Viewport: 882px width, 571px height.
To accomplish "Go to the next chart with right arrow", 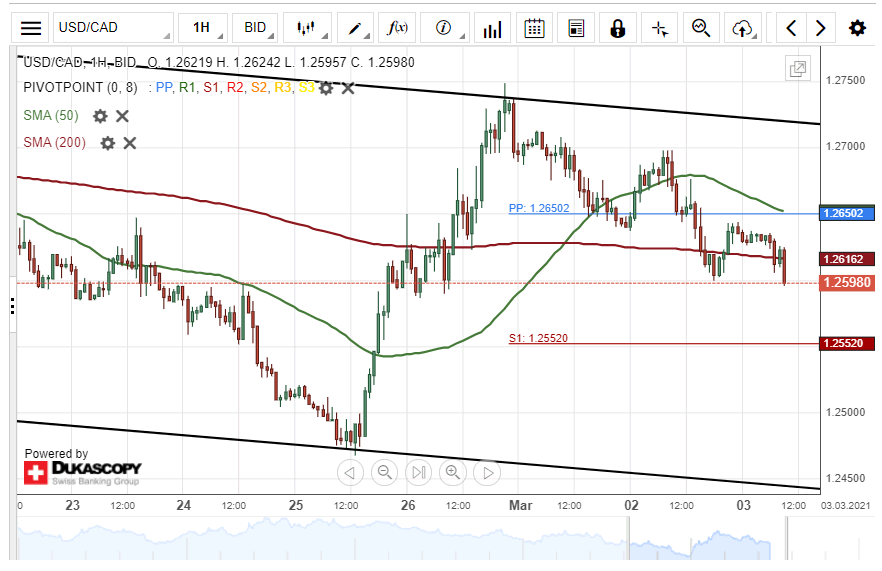I will pos(821,28).
